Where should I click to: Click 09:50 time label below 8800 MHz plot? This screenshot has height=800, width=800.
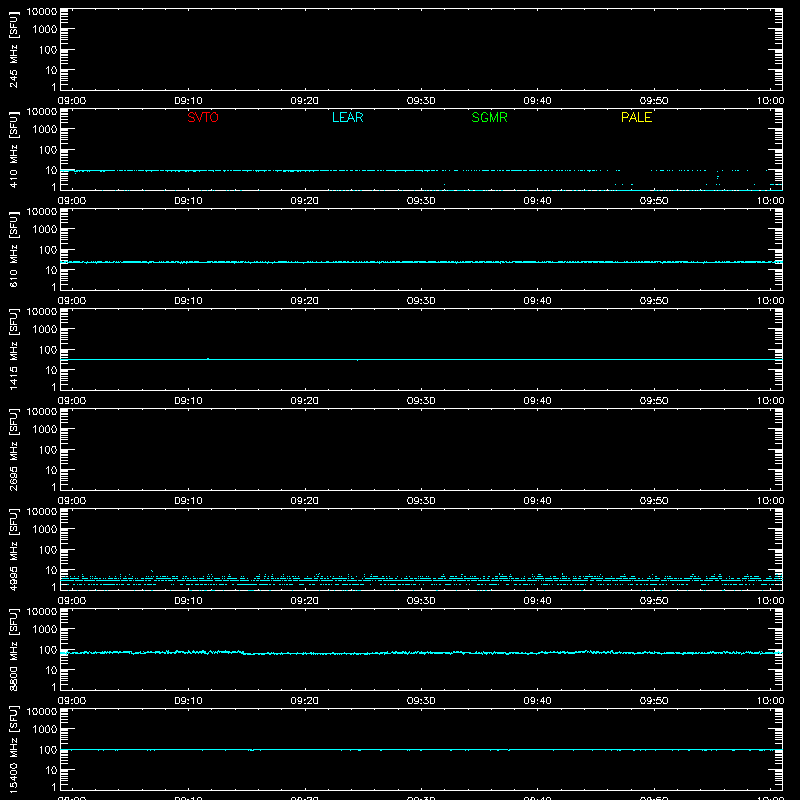654,701
